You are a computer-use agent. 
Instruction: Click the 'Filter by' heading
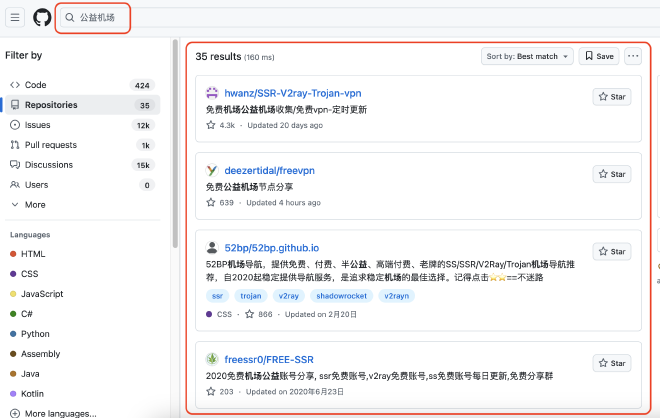coord(24,55)
